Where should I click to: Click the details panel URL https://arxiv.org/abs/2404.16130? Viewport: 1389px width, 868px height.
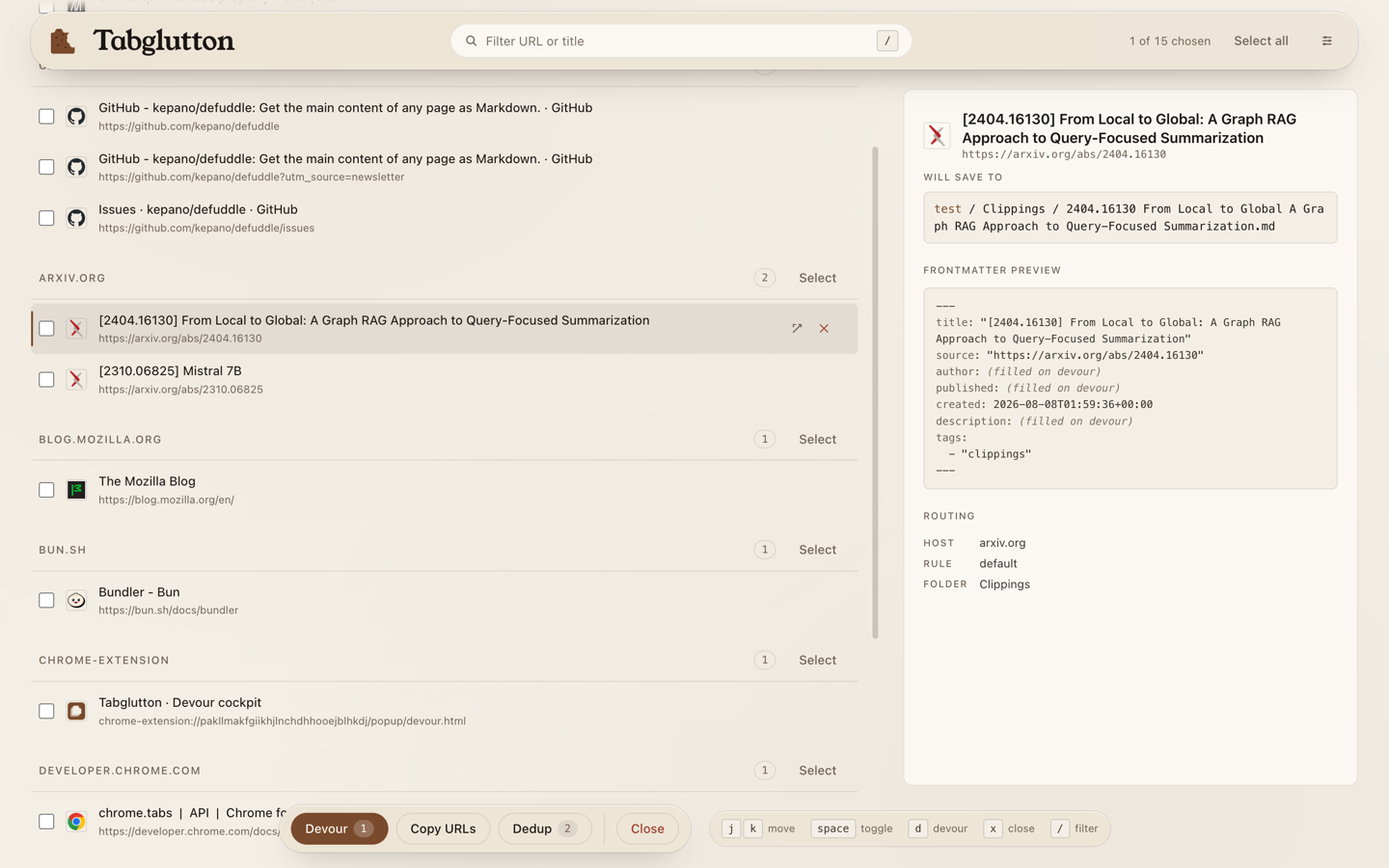pyautogui.click(x=1064, y=154)
